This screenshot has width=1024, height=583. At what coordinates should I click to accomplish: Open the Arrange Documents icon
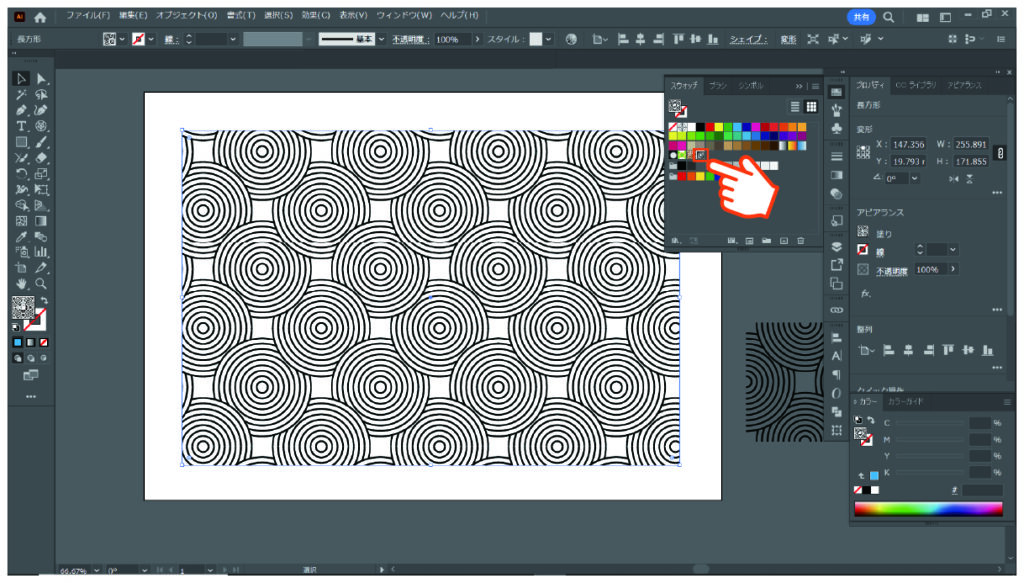pyautogui.click(x=922, y=18)
